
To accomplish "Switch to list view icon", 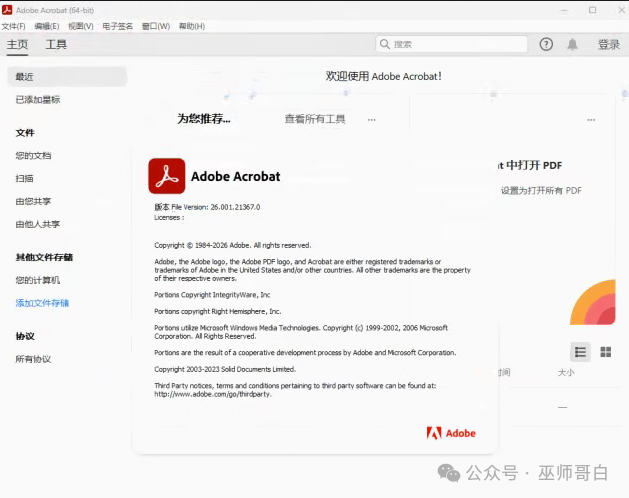I will coord(580,352).
